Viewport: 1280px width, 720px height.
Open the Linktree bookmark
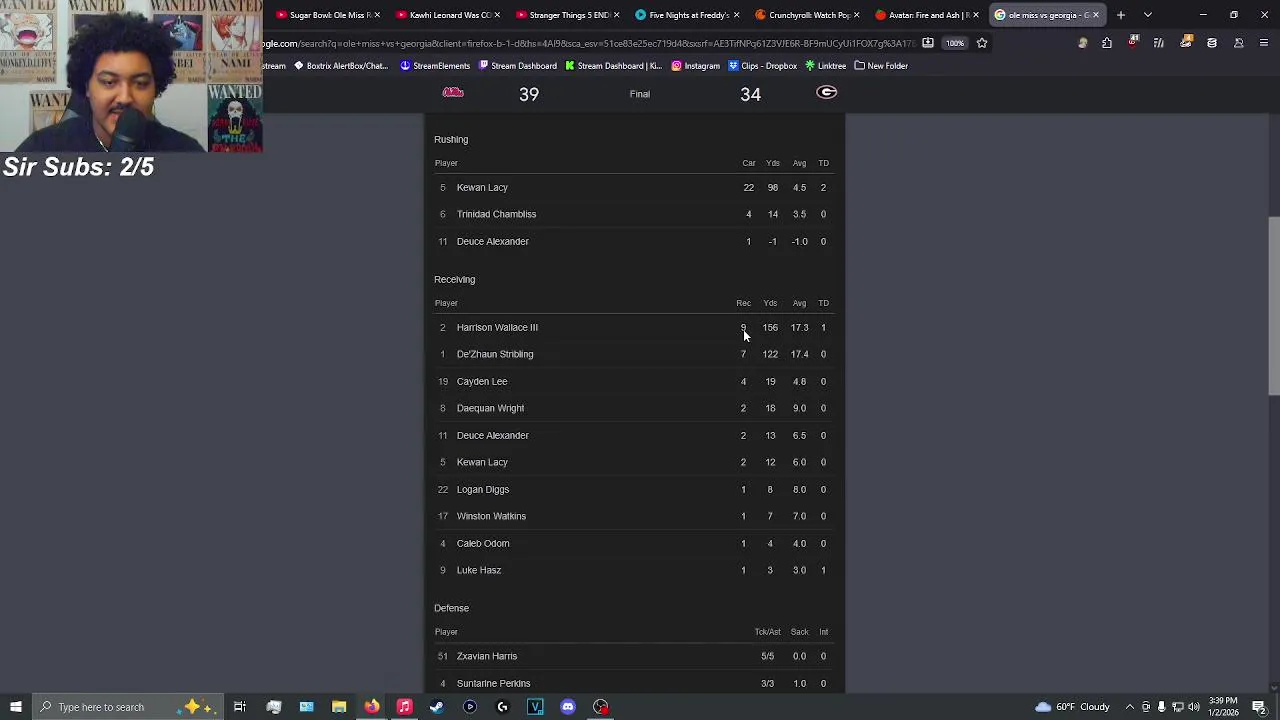(825, 66)
